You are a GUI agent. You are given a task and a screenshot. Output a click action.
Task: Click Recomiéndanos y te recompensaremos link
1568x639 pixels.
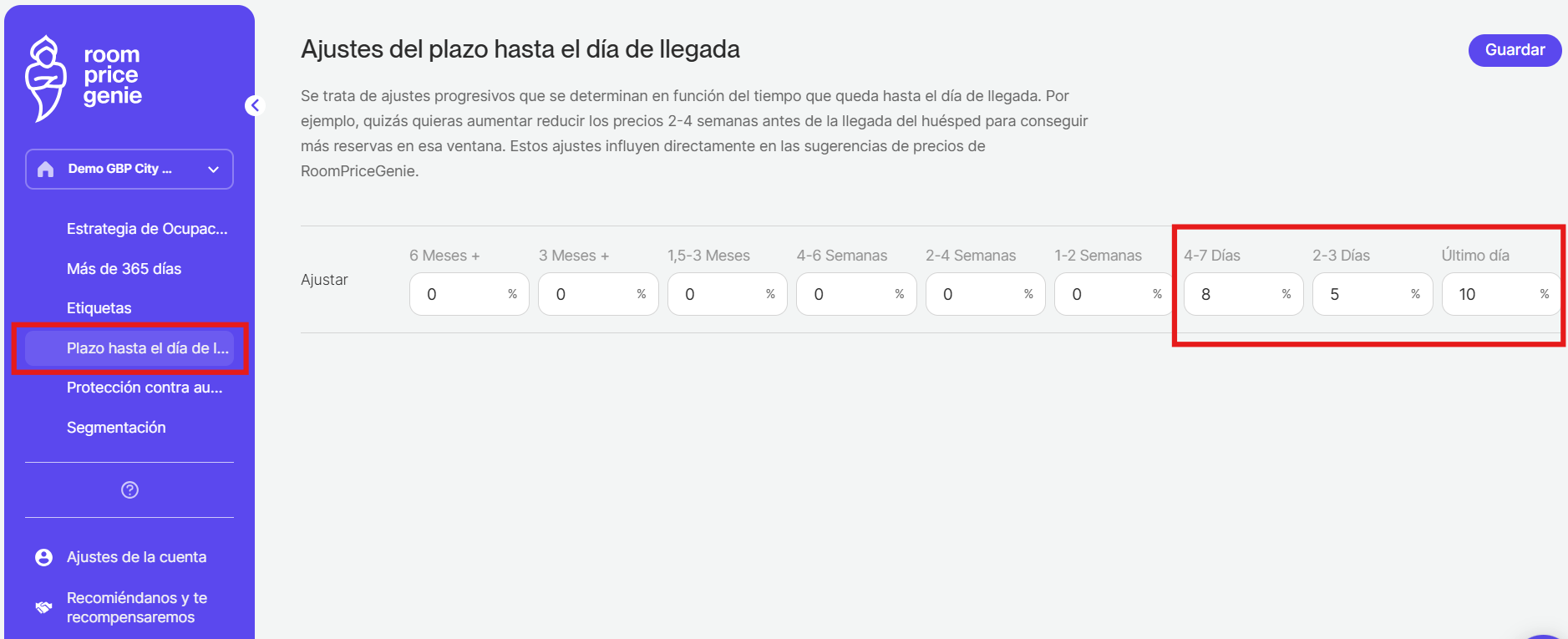[x=137, y=607]
